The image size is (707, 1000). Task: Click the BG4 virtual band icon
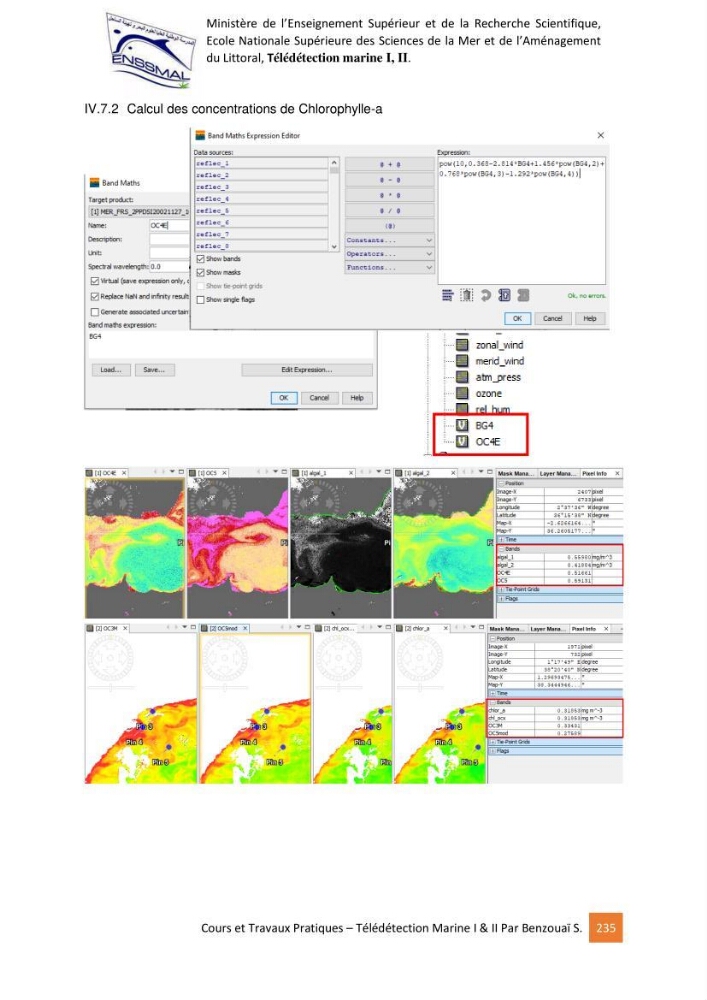pyautogui.click(x=463, y=425)
